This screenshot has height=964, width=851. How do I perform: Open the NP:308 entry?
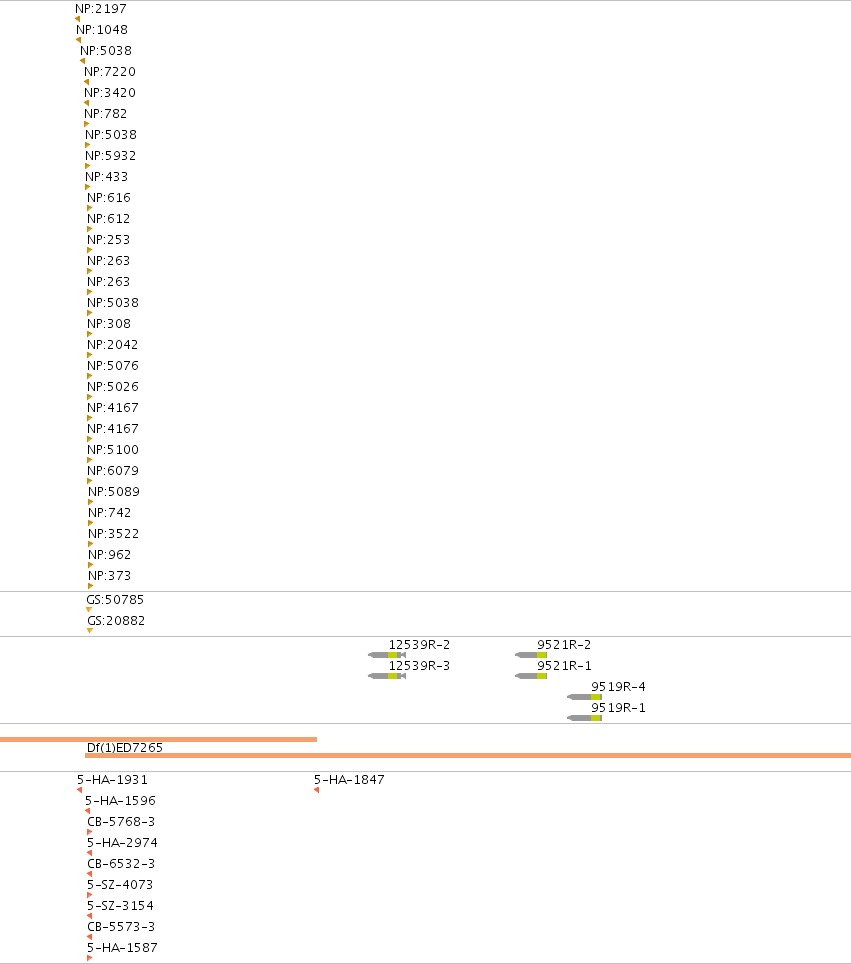[109, 323]
